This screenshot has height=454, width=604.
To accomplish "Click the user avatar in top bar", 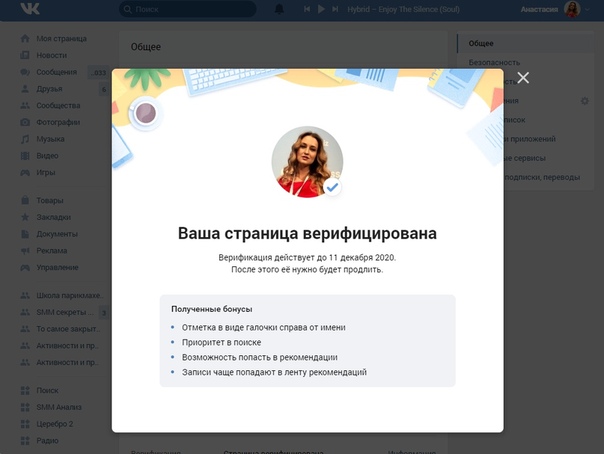I will 572,9.
